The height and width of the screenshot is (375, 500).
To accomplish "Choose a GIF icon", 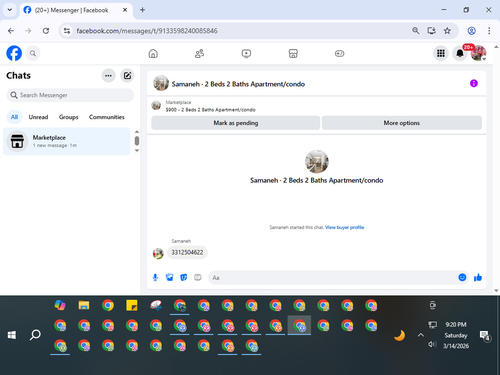I will [198, 277].
